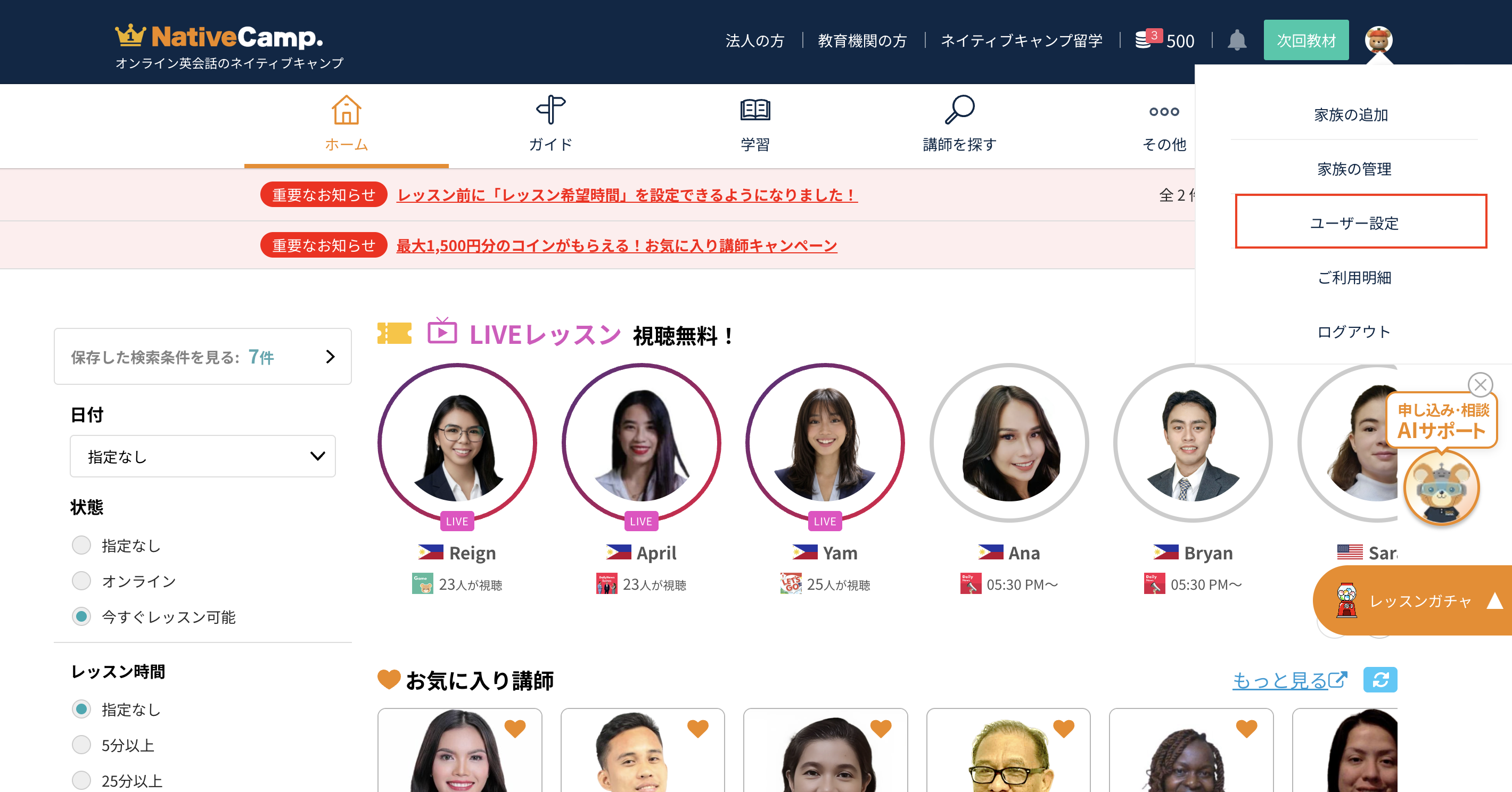Screen dimensions: 1512x792
Task: Choose ログアウト from the user menu
Action: tap(1353, 332)
